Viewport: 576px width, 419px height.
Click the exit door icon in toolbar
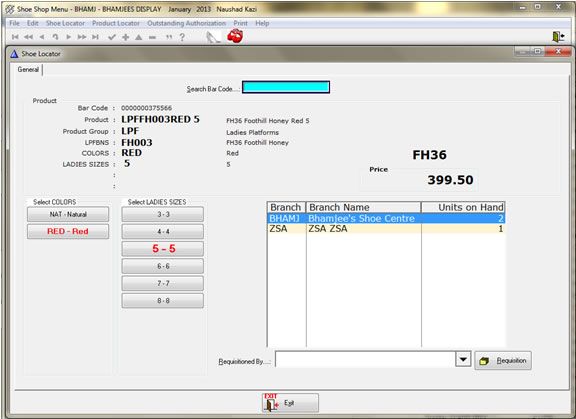(x=558, y=36)
